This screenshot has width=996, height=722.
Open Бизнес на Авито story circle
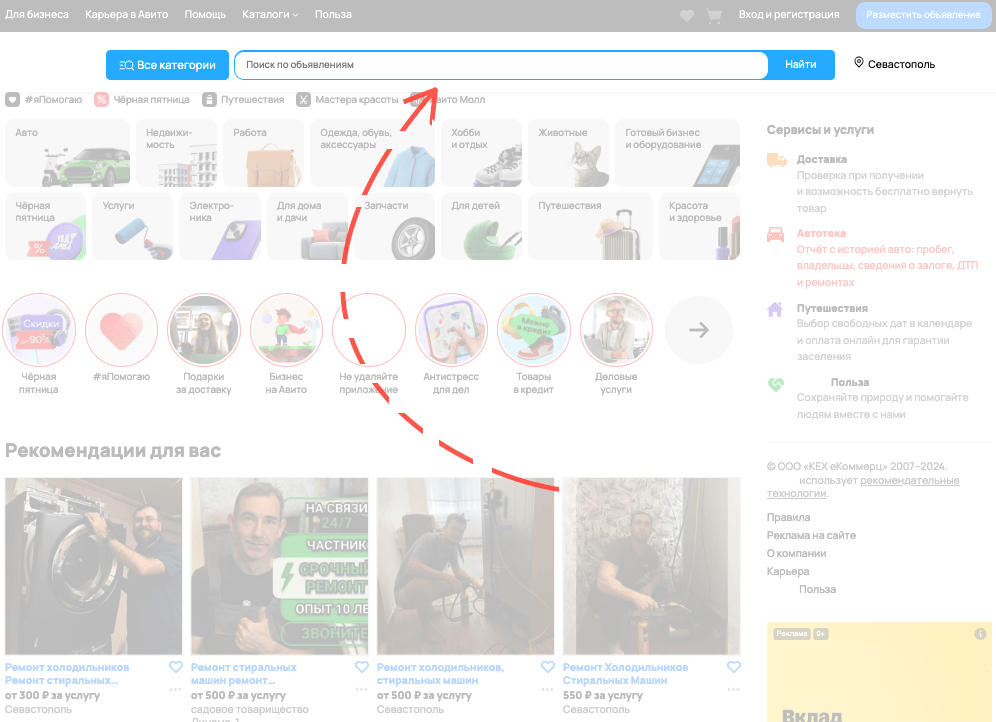point(286,330)
